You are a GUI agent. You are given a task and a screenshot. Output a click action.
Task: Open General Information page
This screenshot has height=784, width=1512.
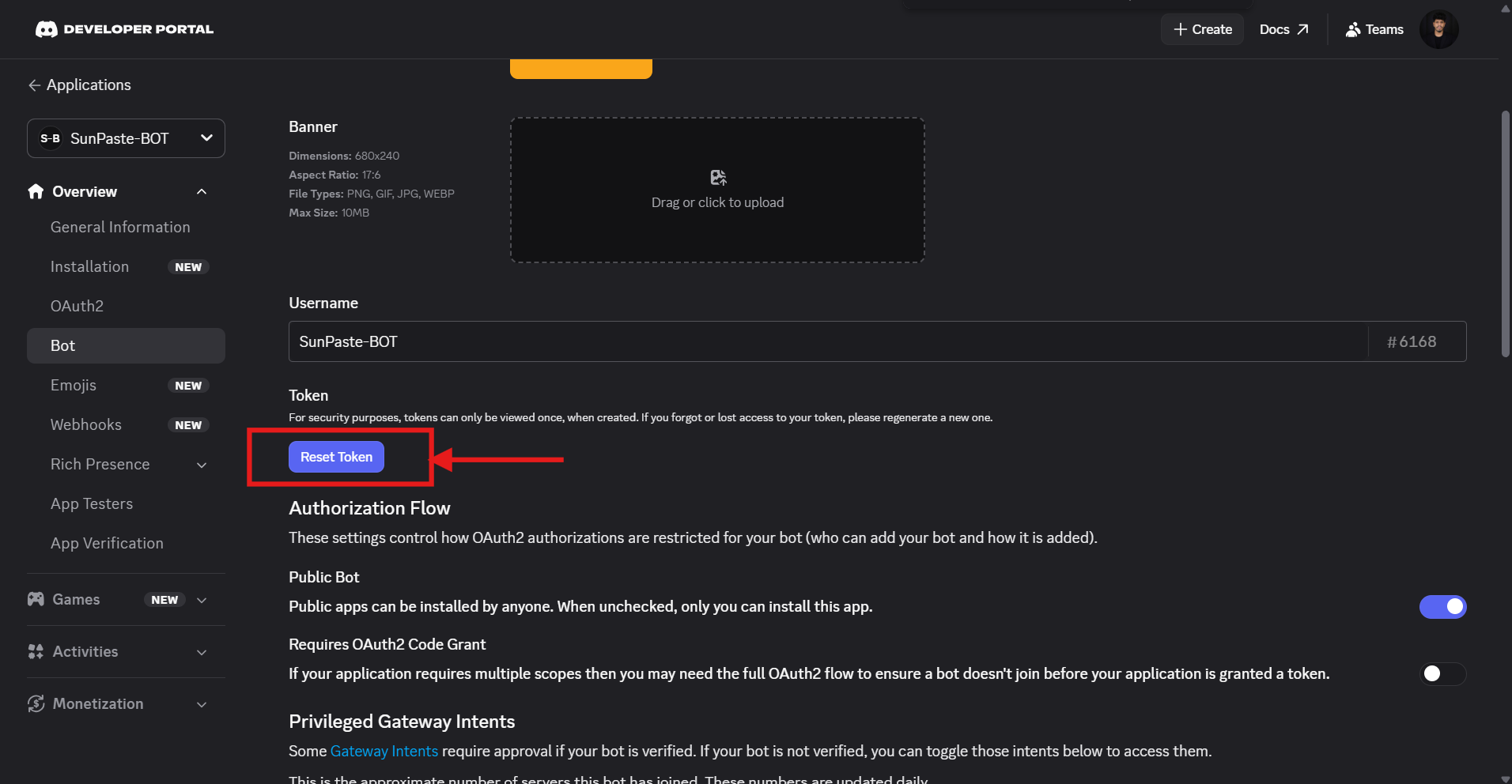click(x=120, y=227)
